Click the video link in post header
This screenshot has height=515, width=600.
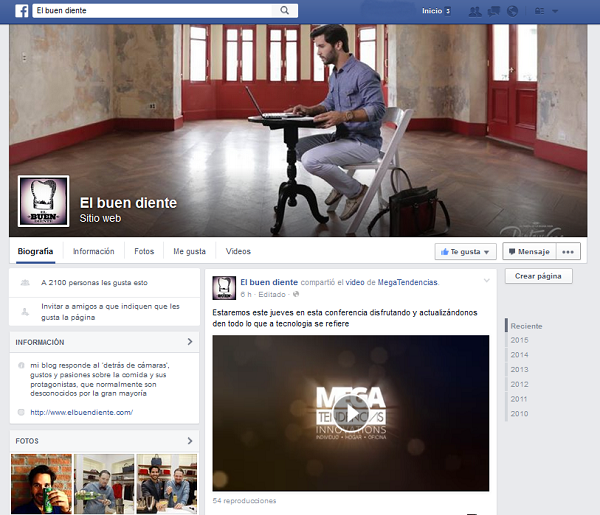[x=355, y=282]
